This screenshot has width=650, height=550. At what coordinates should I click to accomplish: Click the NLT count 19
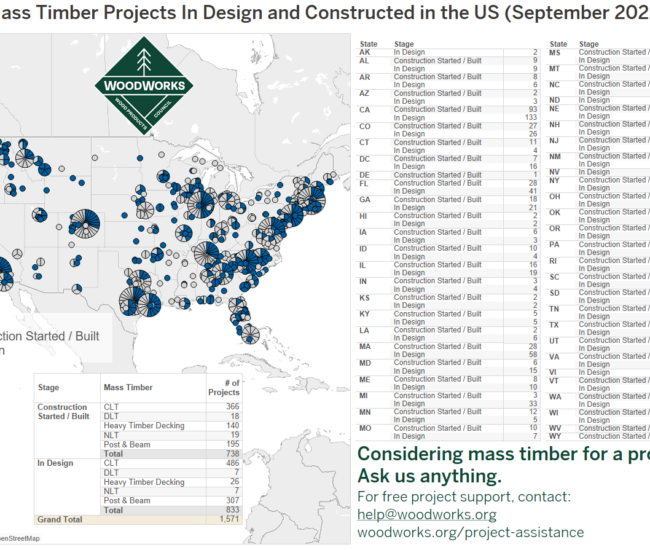click(235, 435)
